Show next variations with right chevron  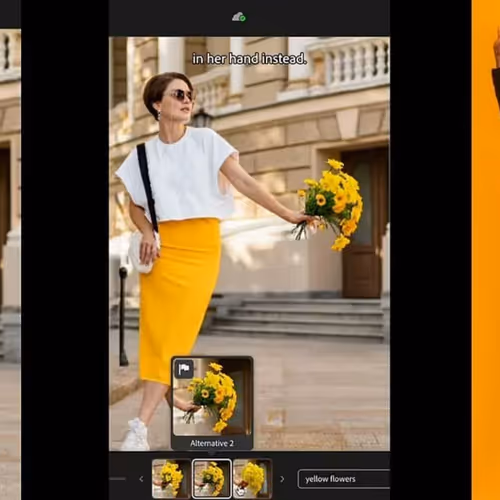[x=282, y=479]
